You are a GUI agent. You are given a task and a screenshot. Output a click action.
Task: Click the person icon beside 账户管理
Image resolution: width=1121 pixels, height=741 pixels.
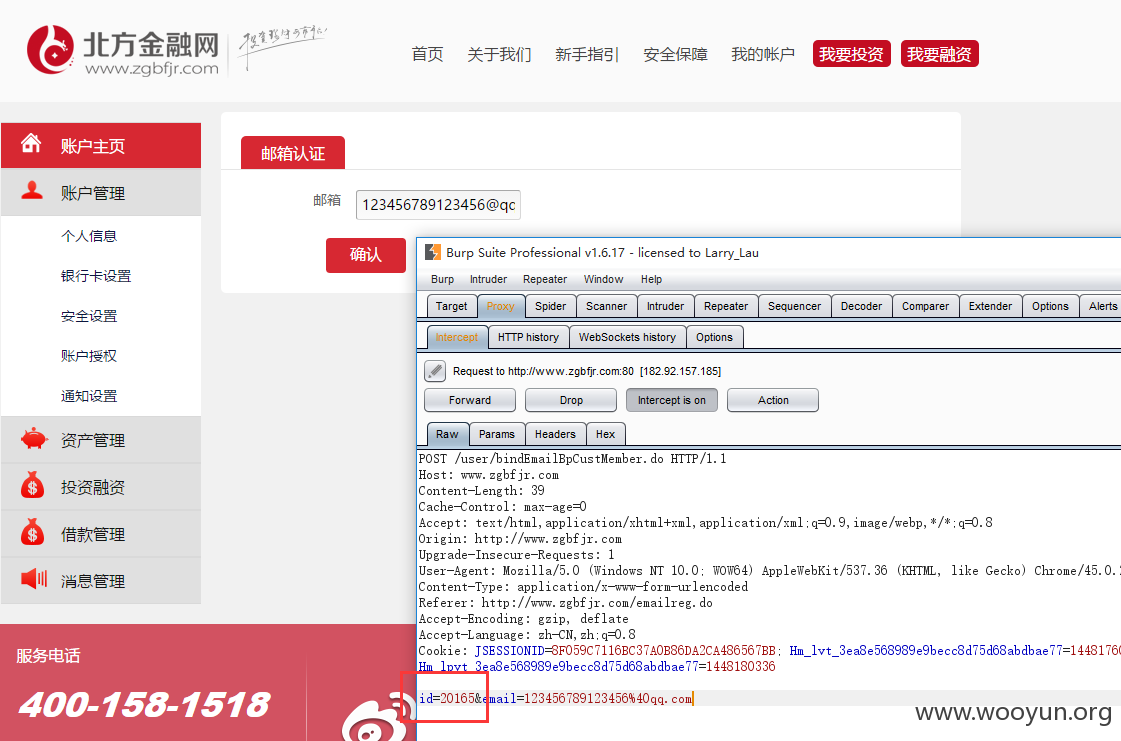coord(31,190)
